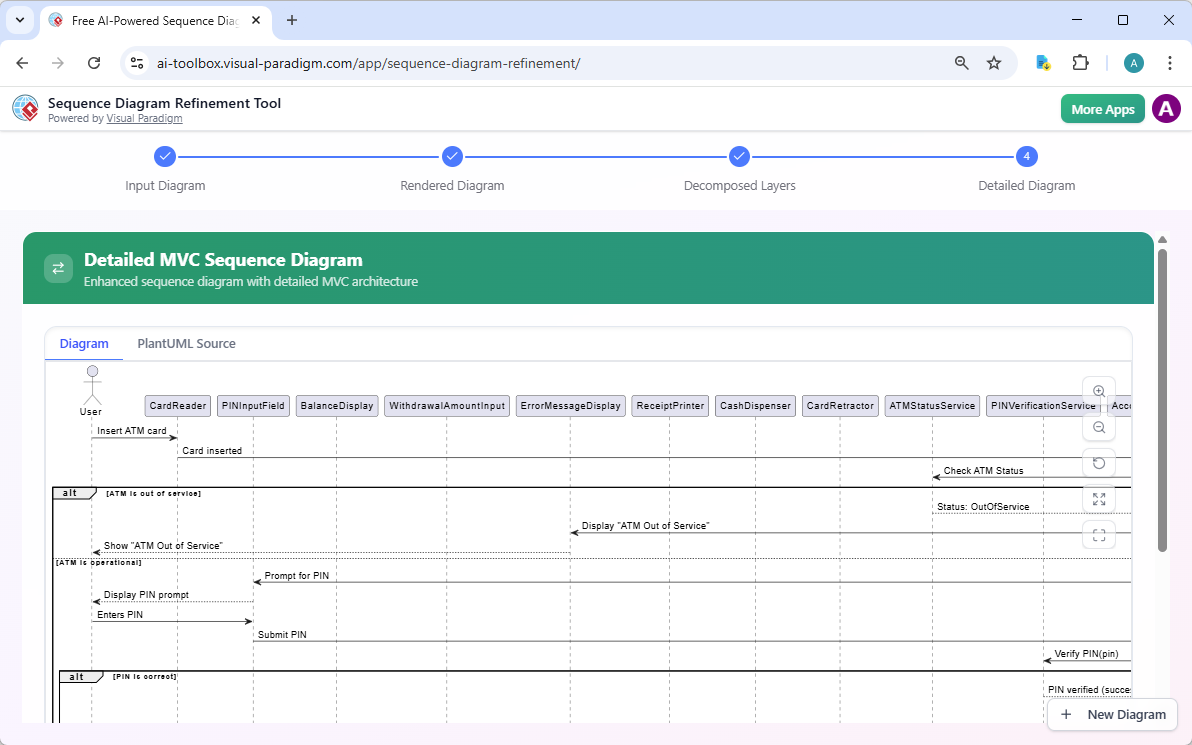Open the browser profile menu
The image size is (1192, 745).
[x=1133, y=62]
